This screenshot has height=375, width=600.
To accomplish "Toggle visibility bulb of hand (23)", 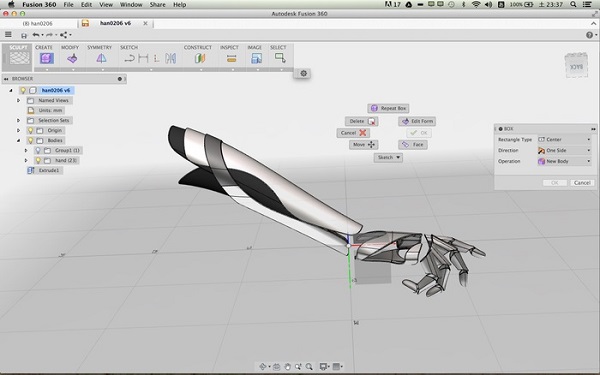I will pos(38,160).
